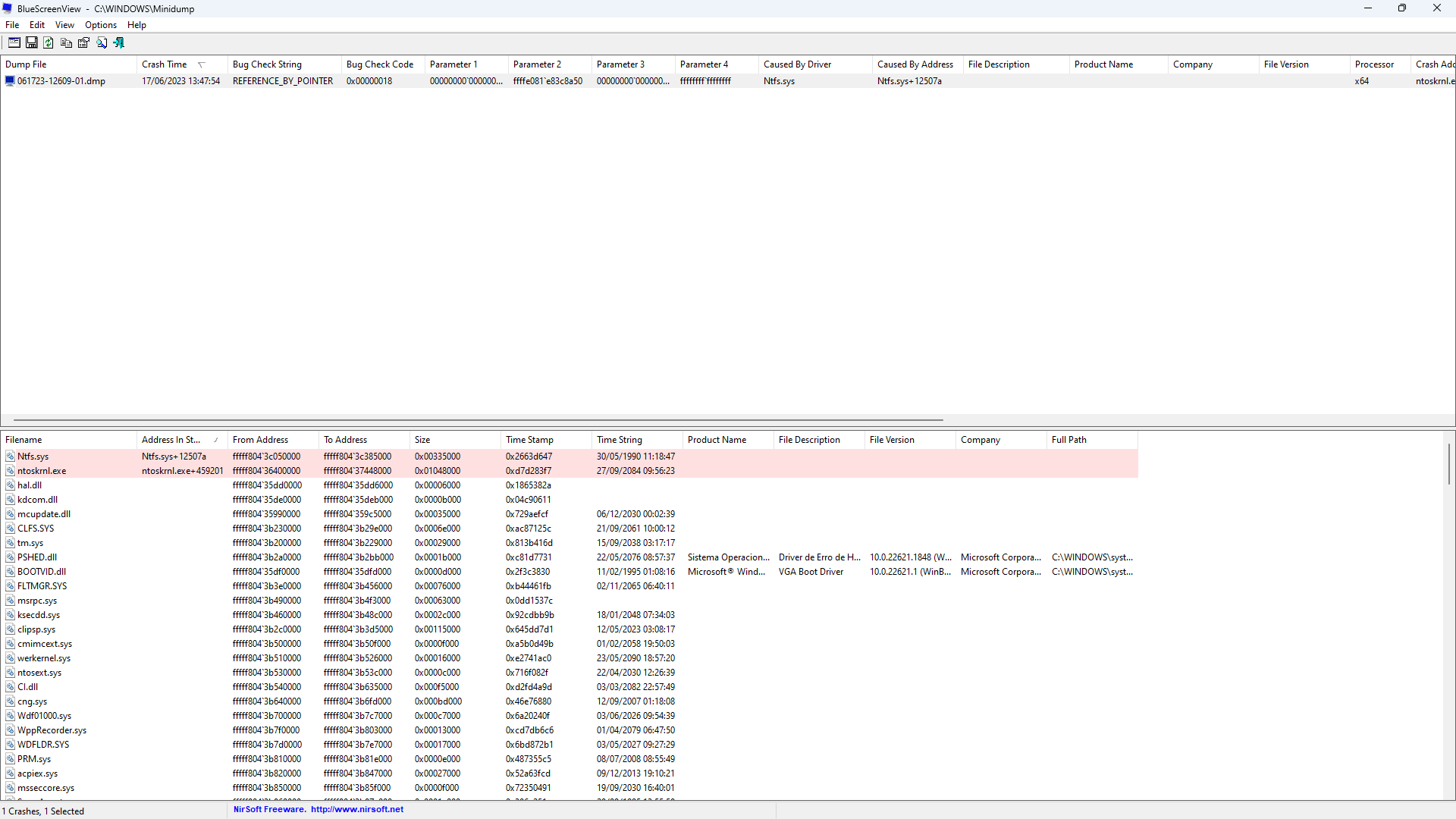Sort crashes by Crash Time column header

(x=182, y=64)
